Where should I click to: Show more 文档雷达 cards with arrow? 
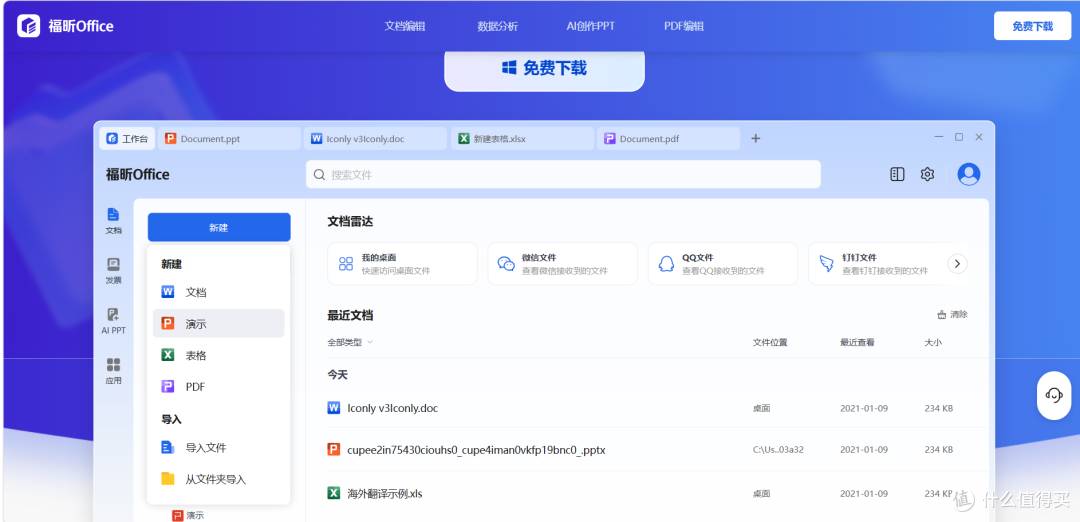[957, 263]
